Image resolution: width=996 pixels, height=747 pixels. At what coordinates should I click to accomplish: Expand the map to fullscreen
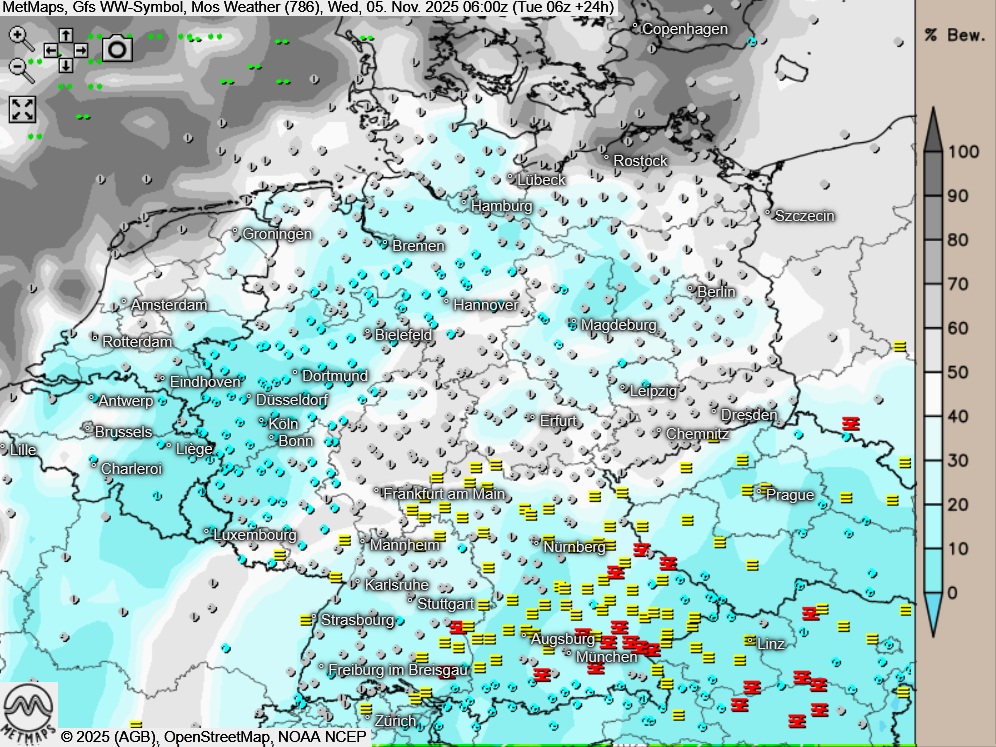point(22,109)
